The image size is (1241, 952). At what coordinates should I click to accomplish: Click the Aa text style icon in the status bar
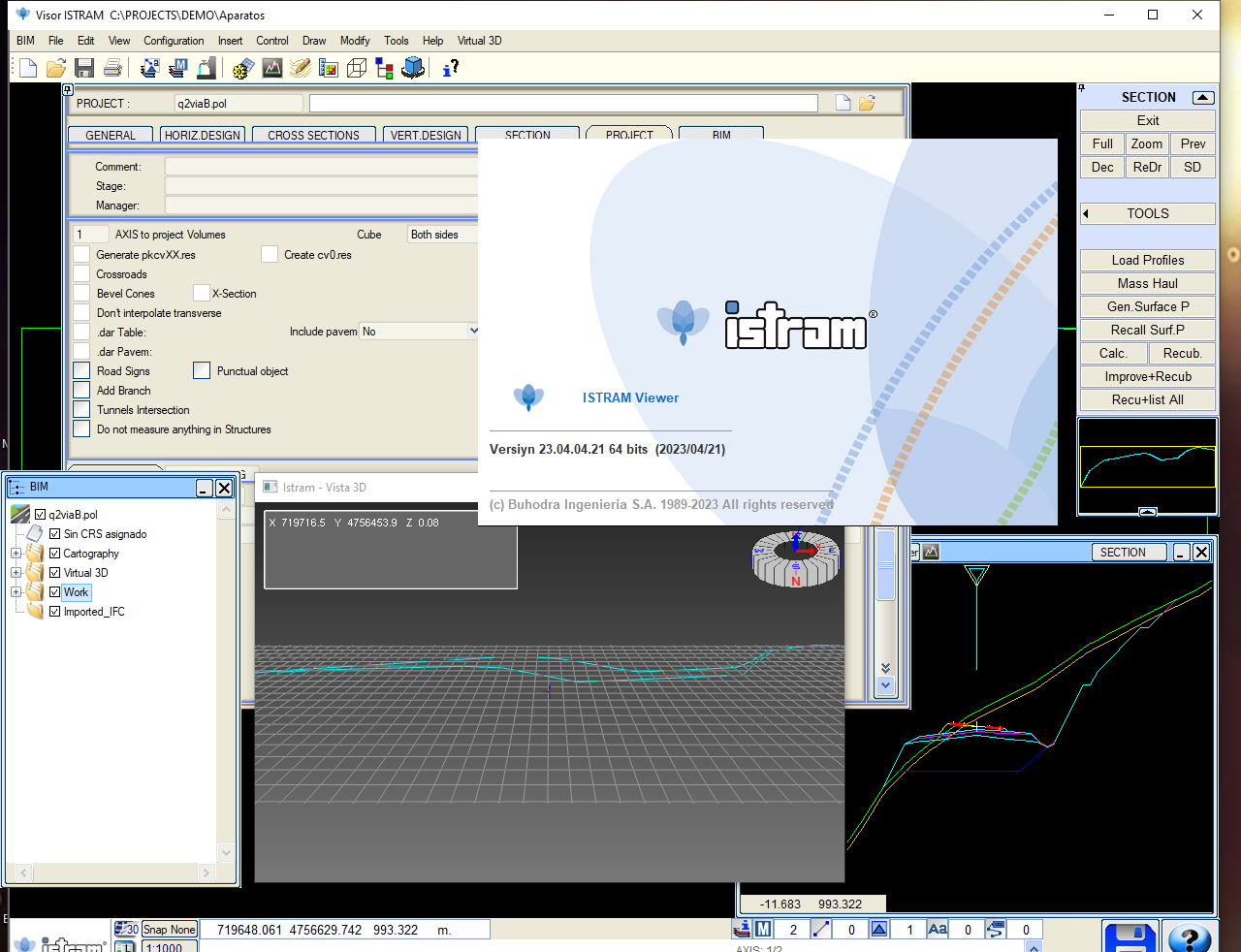(938, 929)
